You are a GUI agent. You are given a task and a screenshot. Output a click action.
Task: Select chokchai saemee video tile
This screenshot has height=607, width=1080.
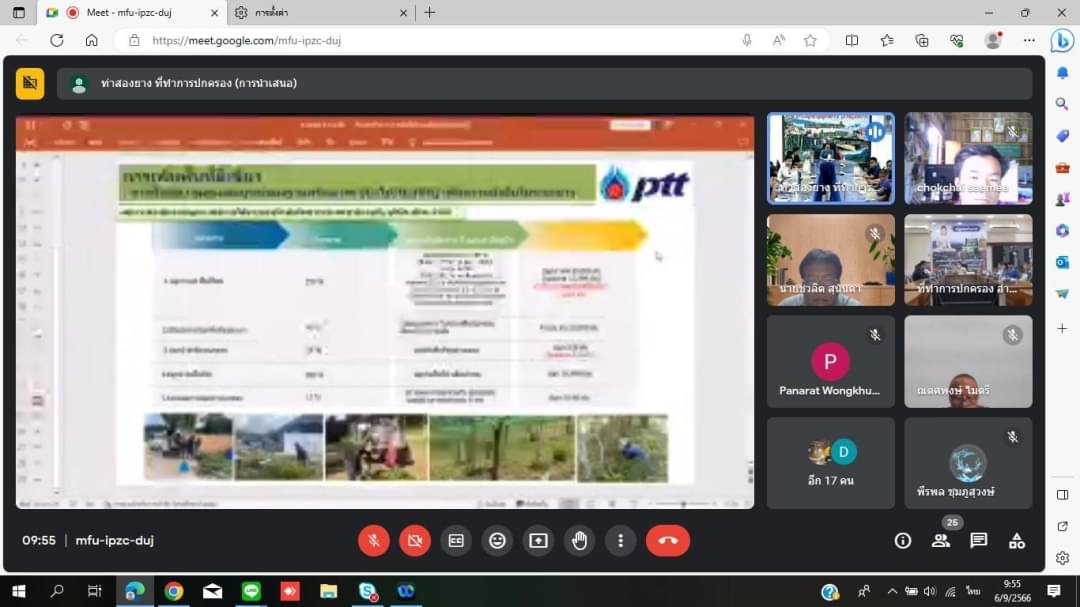click(968, 158)
